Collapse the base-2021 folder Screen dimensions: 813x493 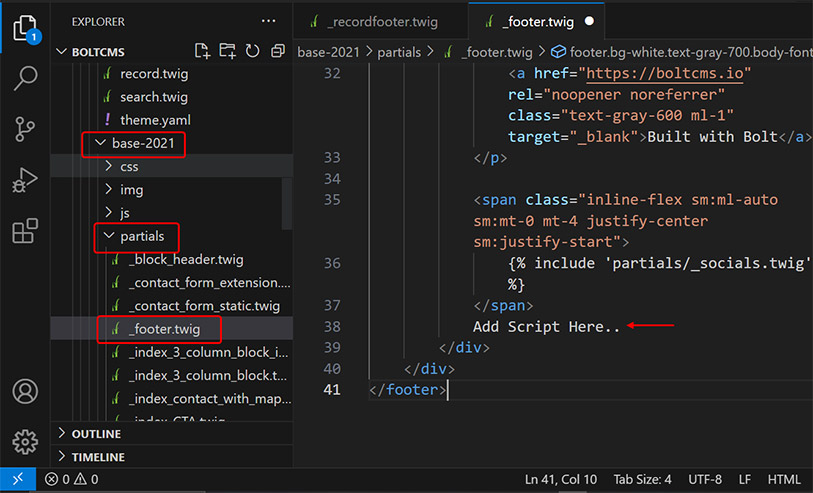[x=100, y=143]
